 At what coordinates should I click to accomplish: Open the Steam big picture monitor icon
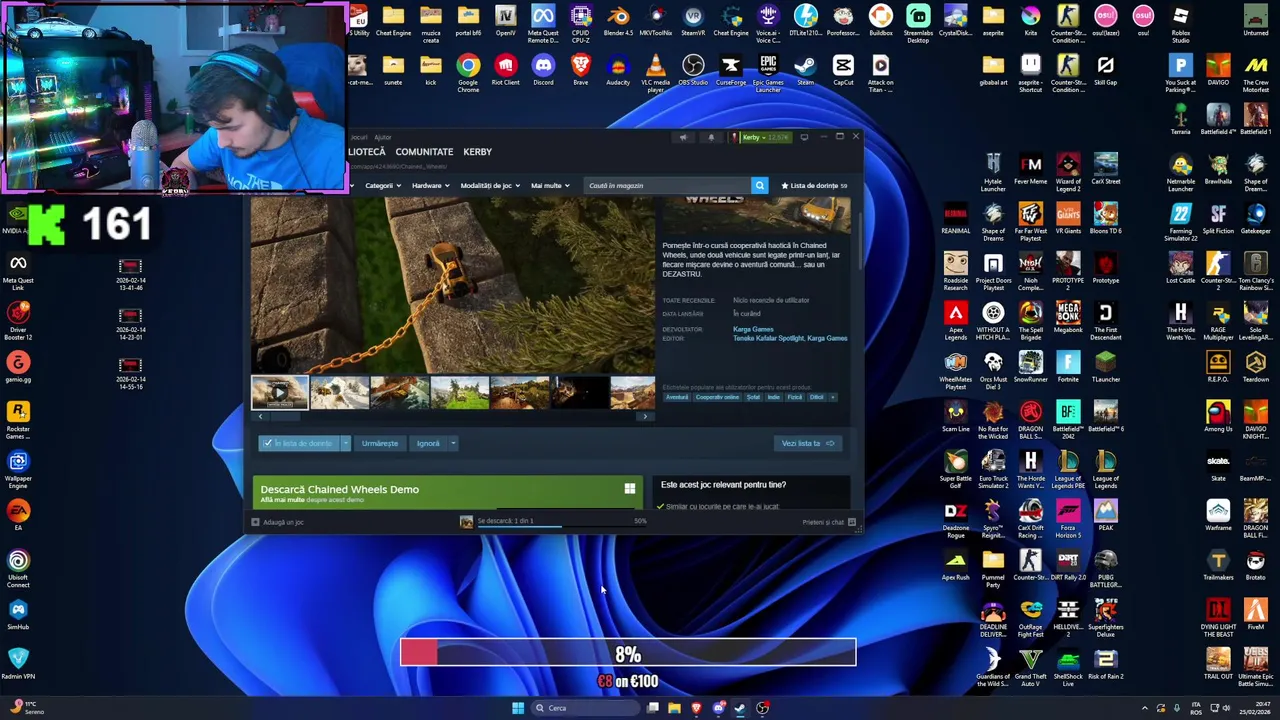pos(804,137)
